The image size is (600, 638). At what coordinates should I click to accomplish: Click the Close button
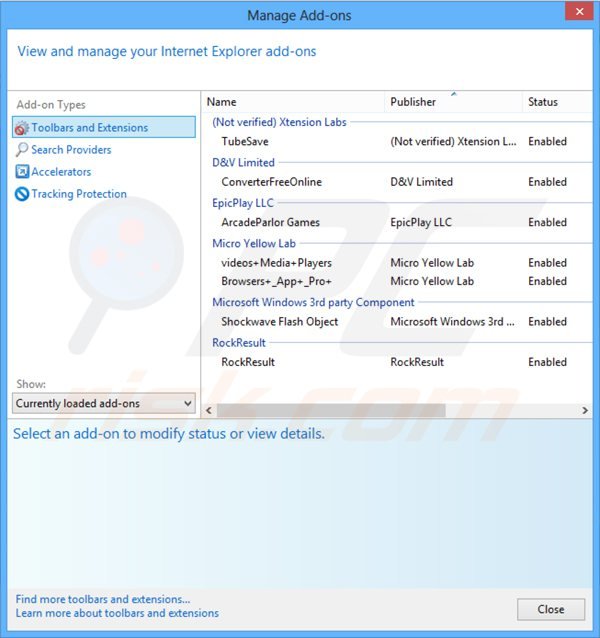(551, 609)
